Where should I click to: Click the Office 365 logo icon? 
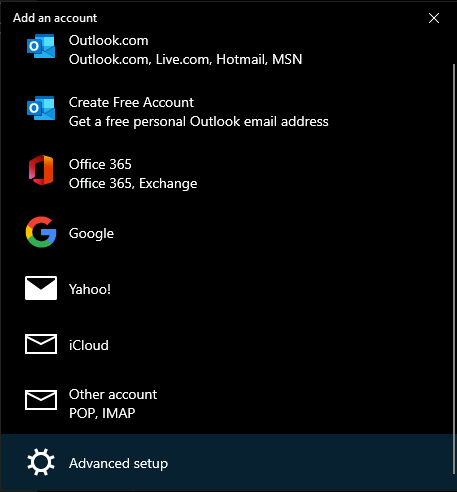[41, 170]
